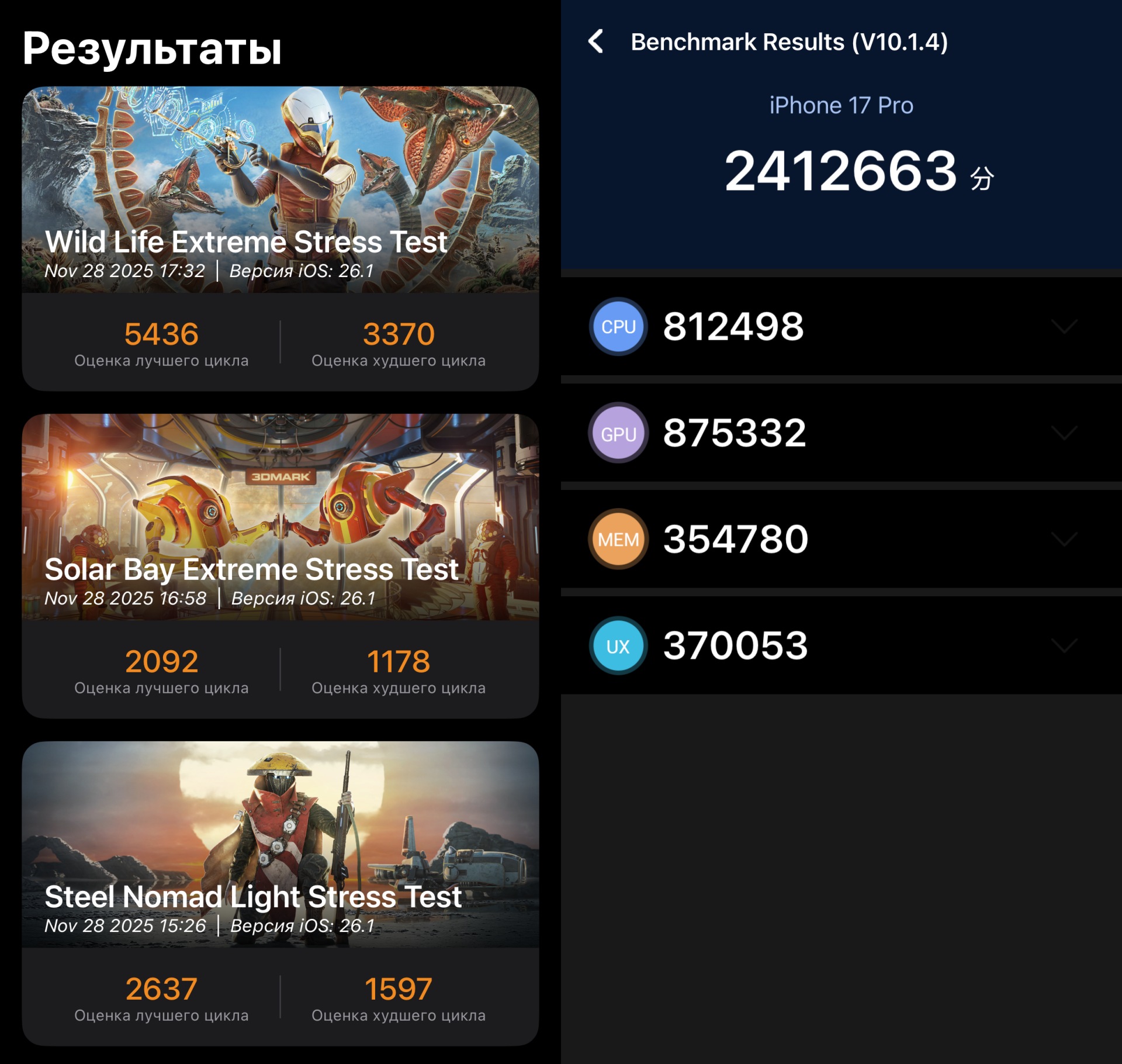Expand the MEM score details chevron
The height and width of the screenshot is (1064, 1122).
pos(1064,539)
